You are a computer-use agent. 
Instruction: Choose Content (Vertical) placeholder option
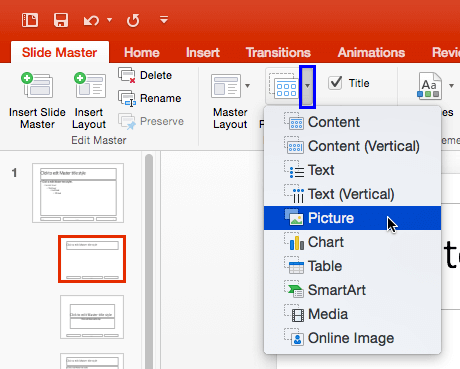[x=352, y=146]
